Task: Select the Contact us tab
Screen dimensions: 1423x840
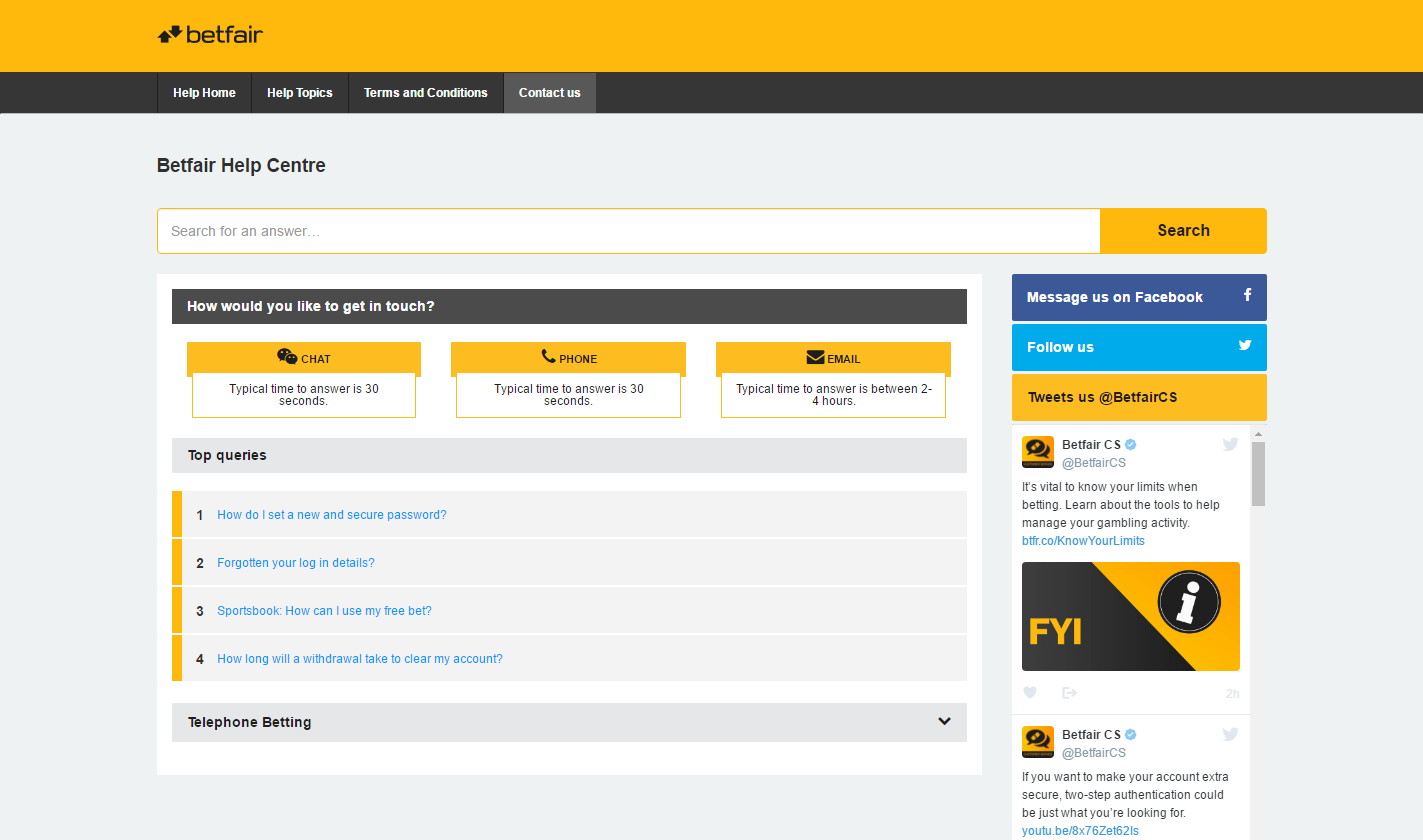Action: point(549,93)
